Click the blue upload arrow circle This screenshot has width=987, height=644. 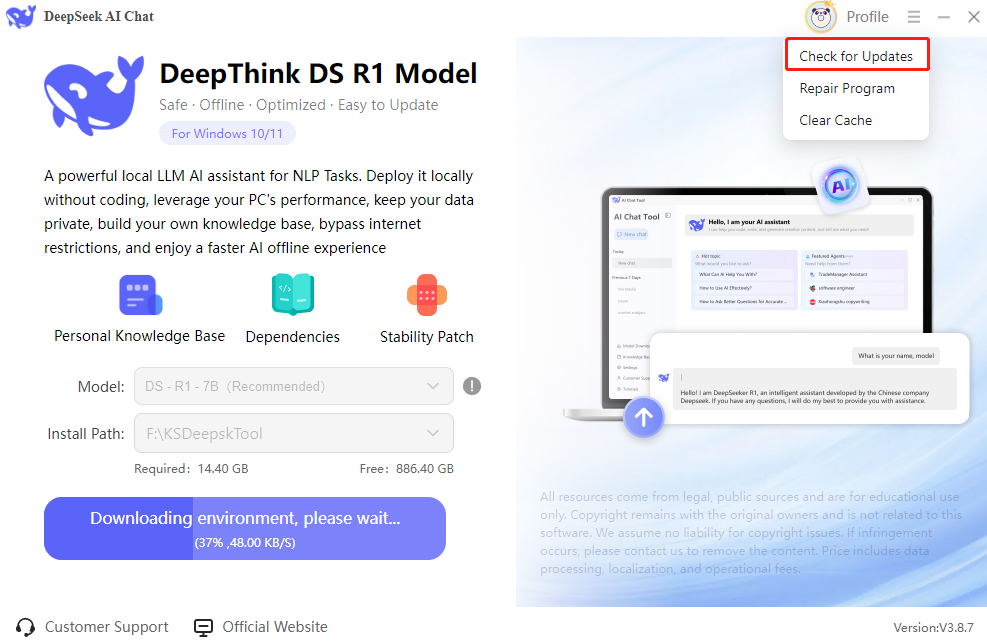(643, 417)
